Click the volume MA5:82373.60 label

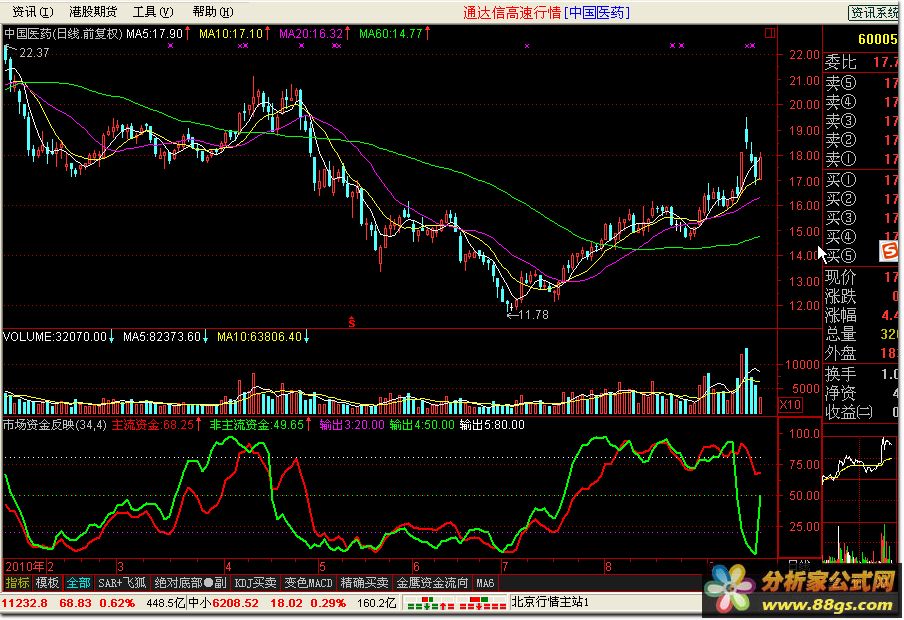pyautogui.click(x=162, y=337)
